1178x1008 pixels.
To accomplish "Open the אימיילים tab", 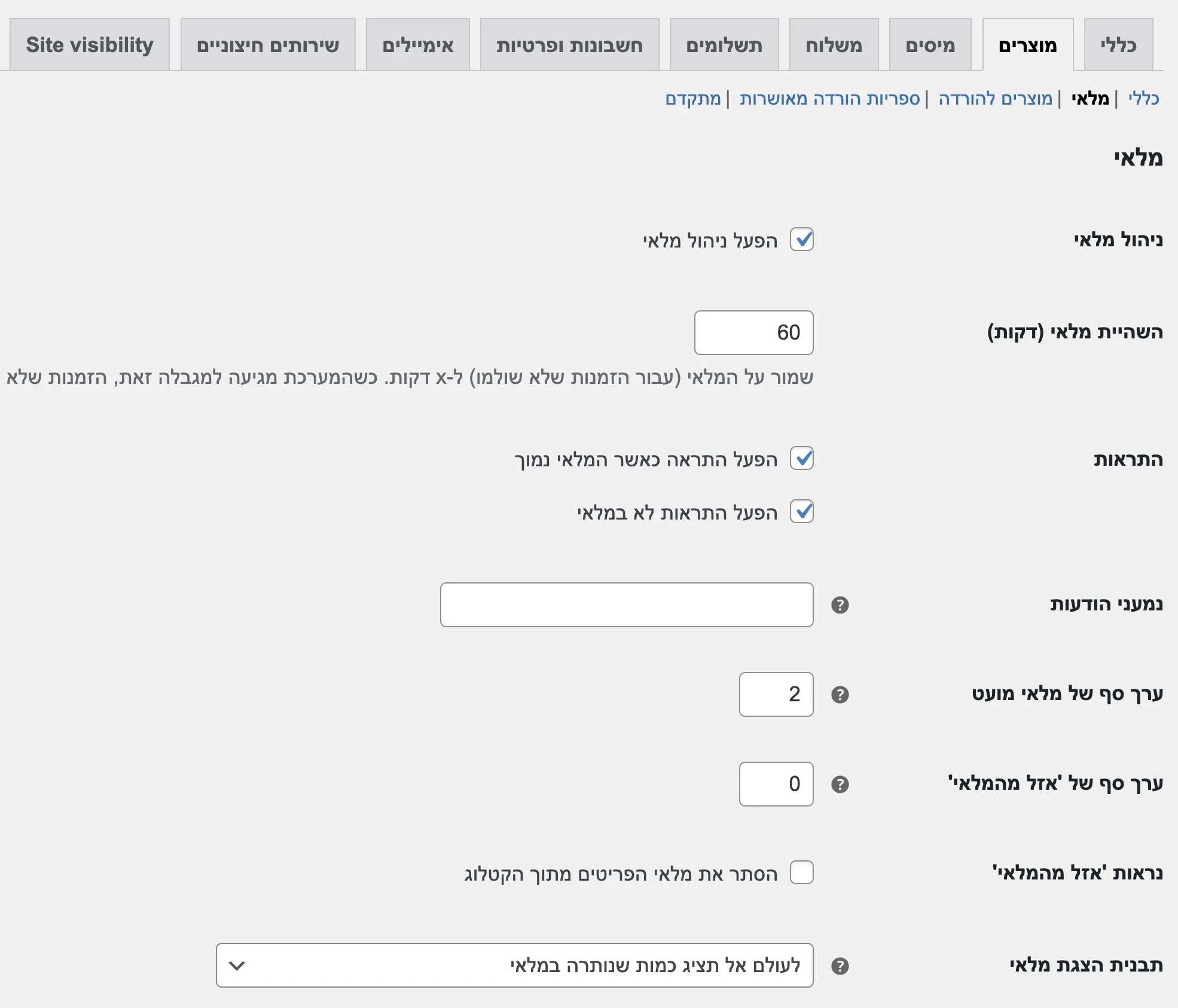I will point(418,45).
